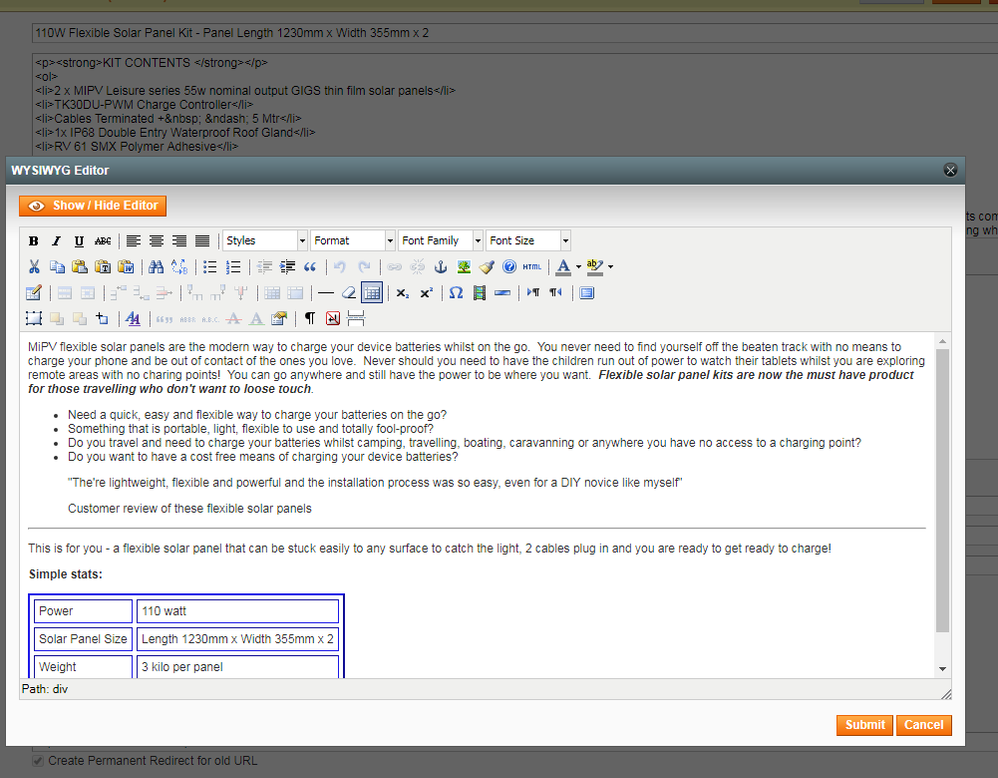Insert an anchor using the anchor icon

pos(440,267)
